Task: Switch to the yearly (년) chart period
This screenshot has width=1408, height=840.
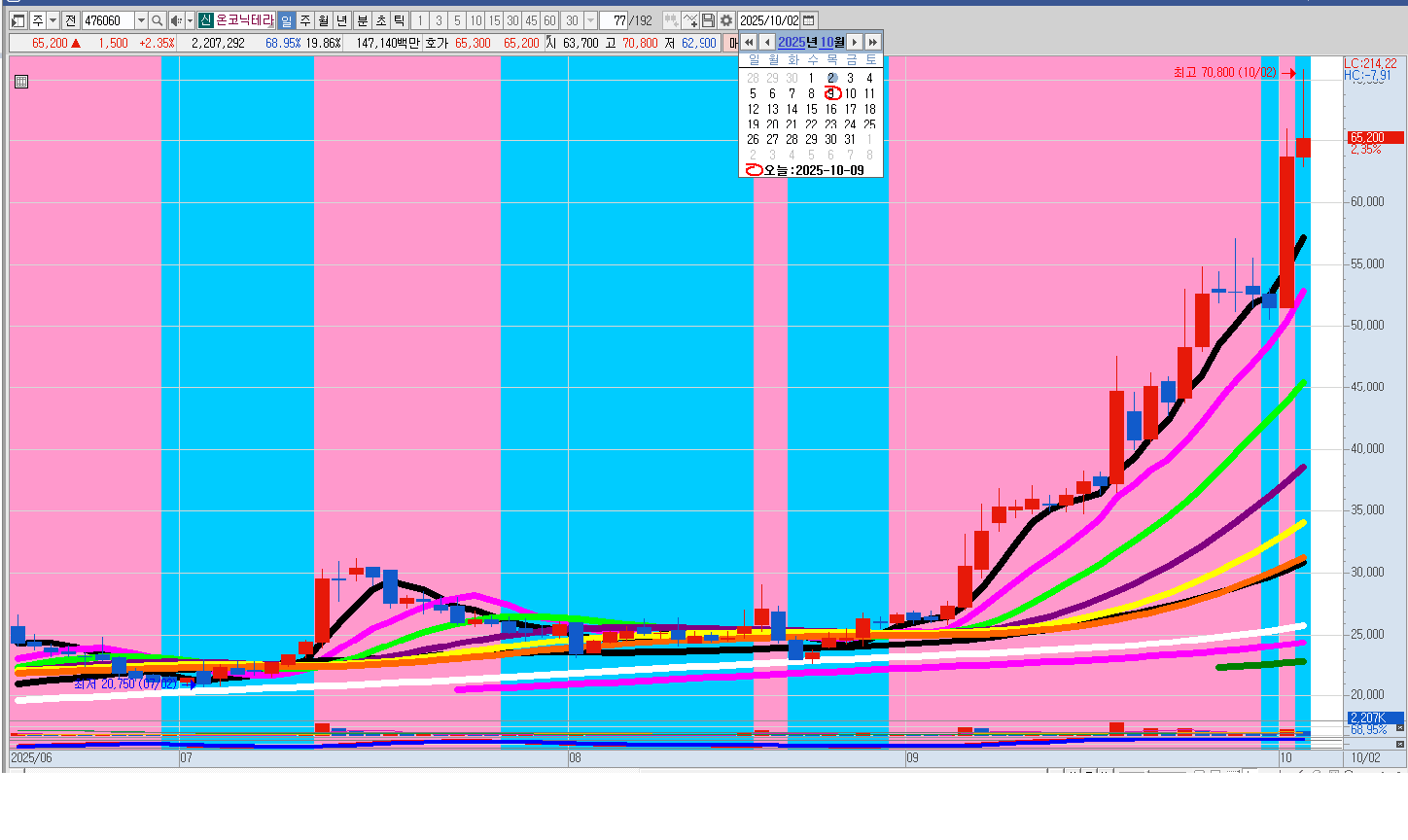Action: coord(341,20)
